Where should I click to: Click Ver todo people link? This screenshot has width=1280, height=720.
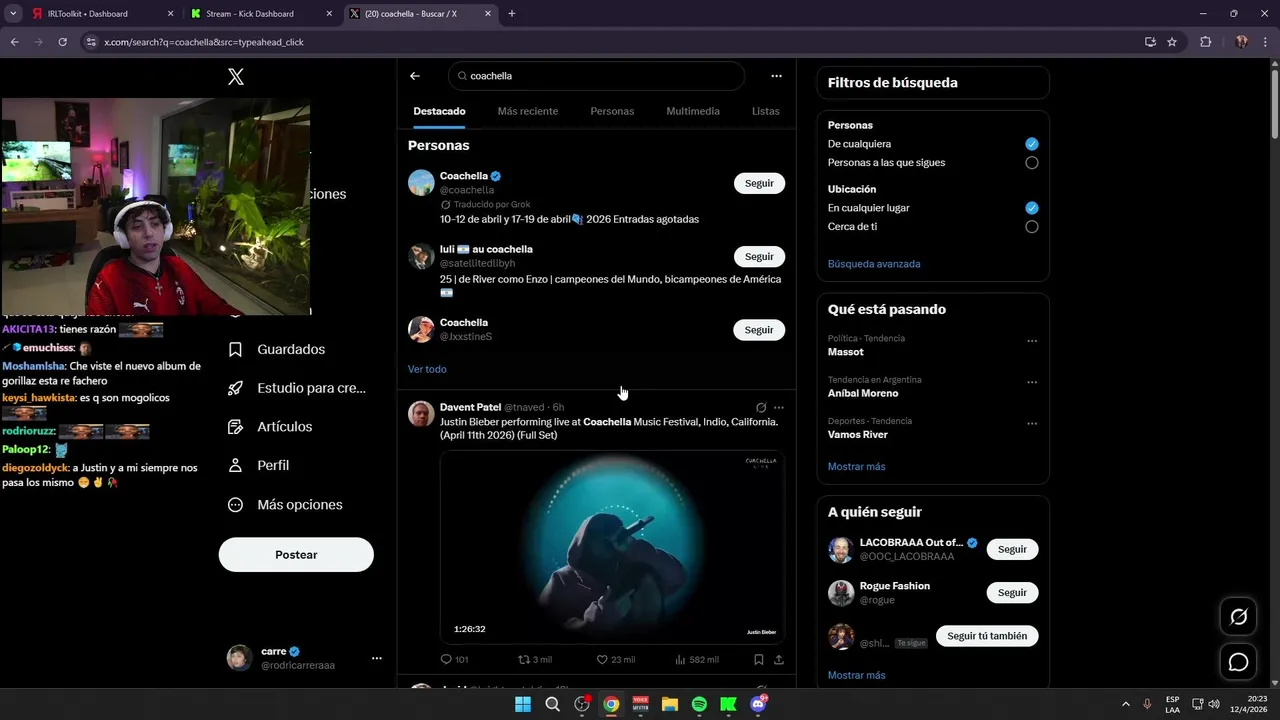tap(427, 369)
